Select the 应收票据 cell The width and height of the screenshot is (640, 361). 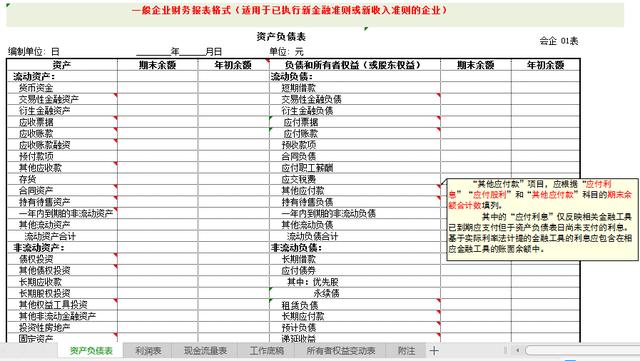62,122
